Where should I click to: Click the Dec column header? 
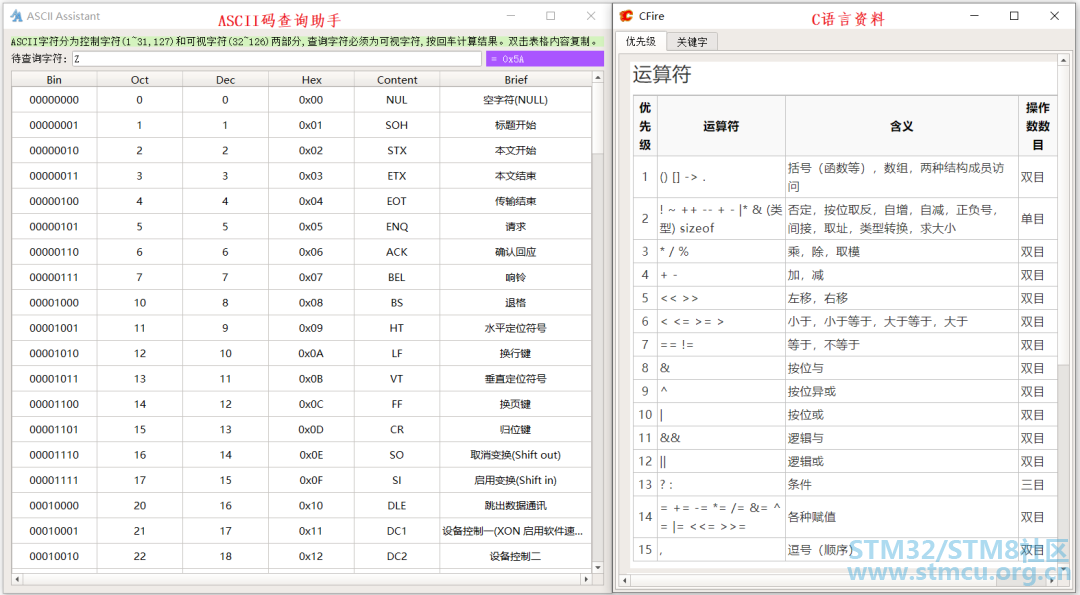coord(225,80)
